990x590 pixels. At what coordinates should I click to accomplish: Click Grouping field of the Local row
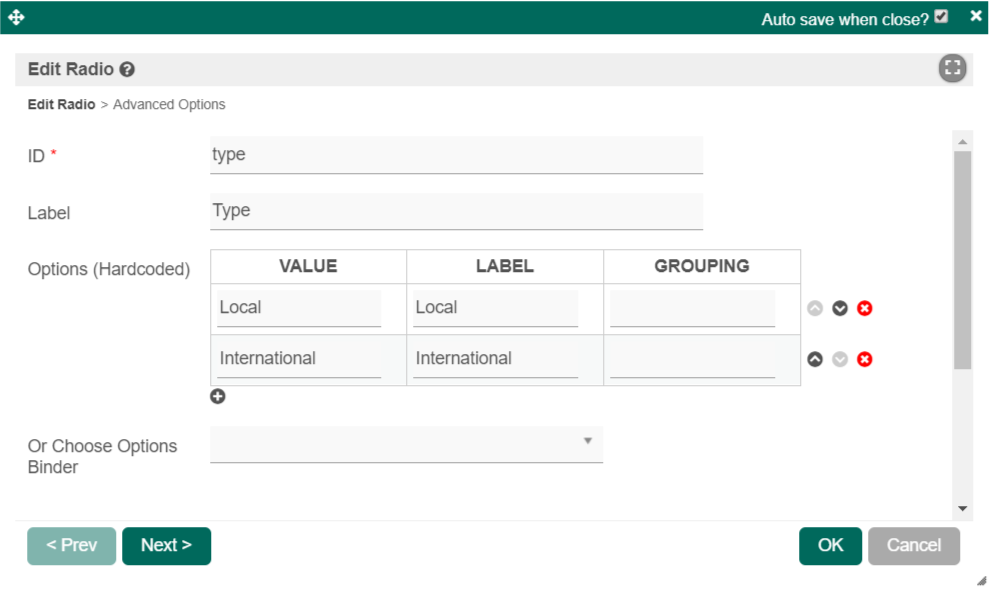[x=692, y=308]
